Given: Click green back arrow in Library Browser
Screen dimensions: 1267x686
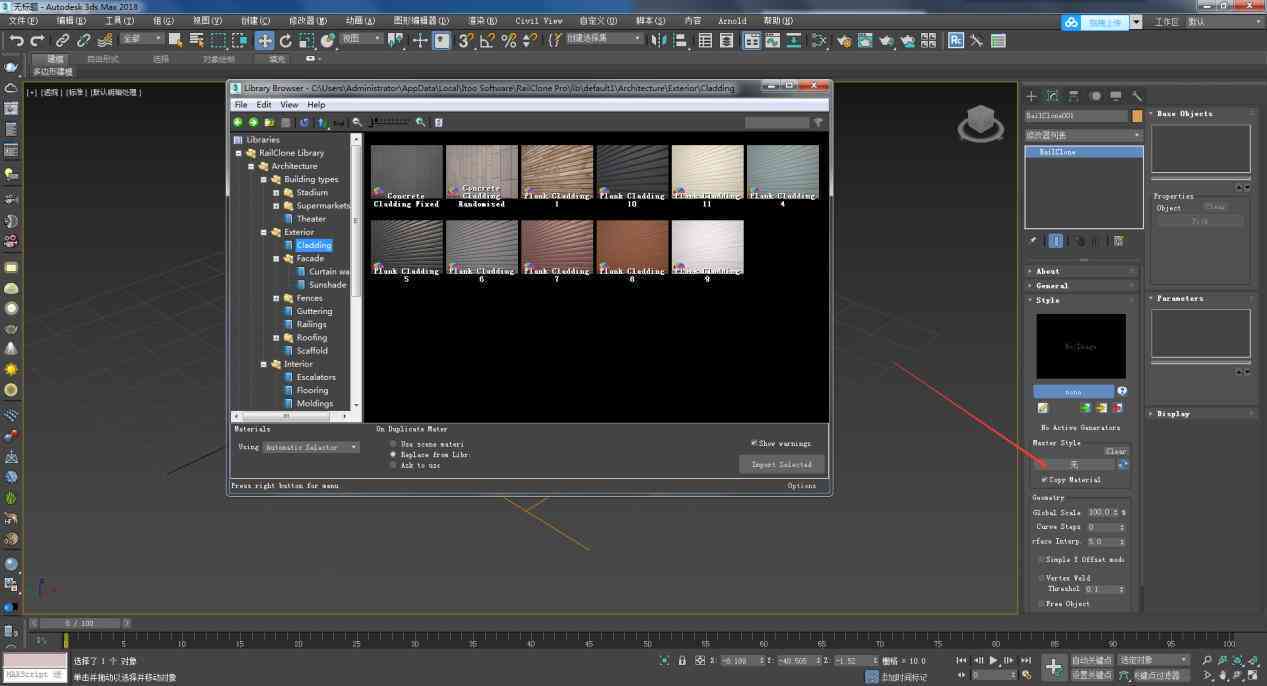Looking at the screenshot, I should click(x=238, y=122).
